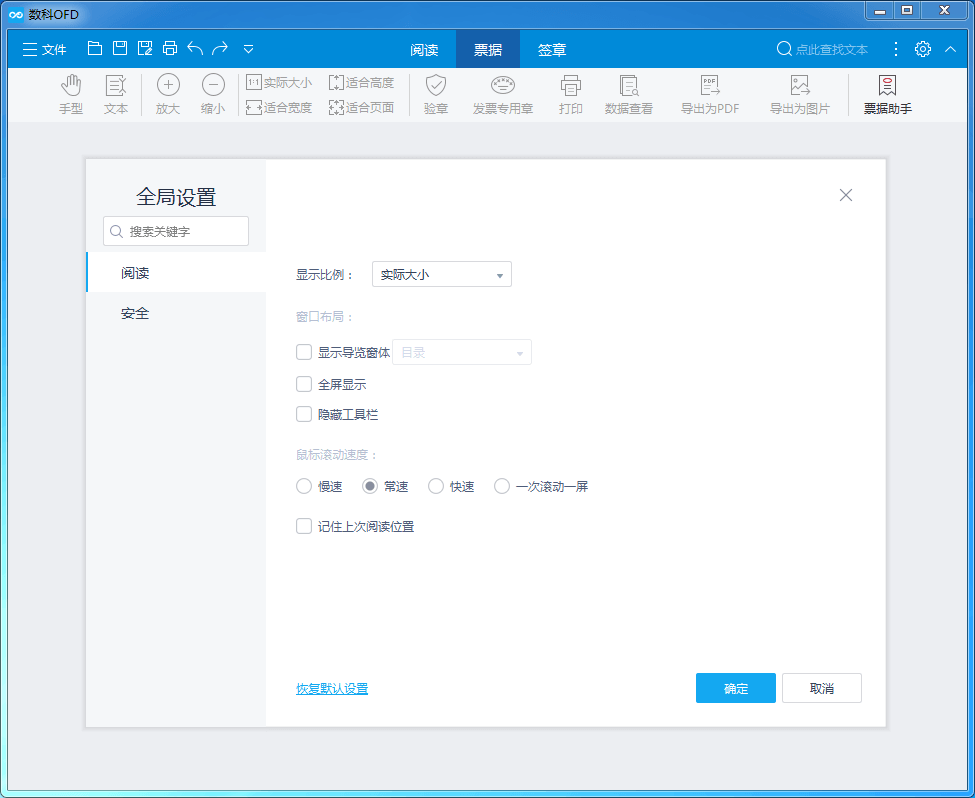The height and width of the screenshot is (798, 975).
Task: Expand the toolbar overflow chevron
Action: pyautogui.click(x=246, y=48)
